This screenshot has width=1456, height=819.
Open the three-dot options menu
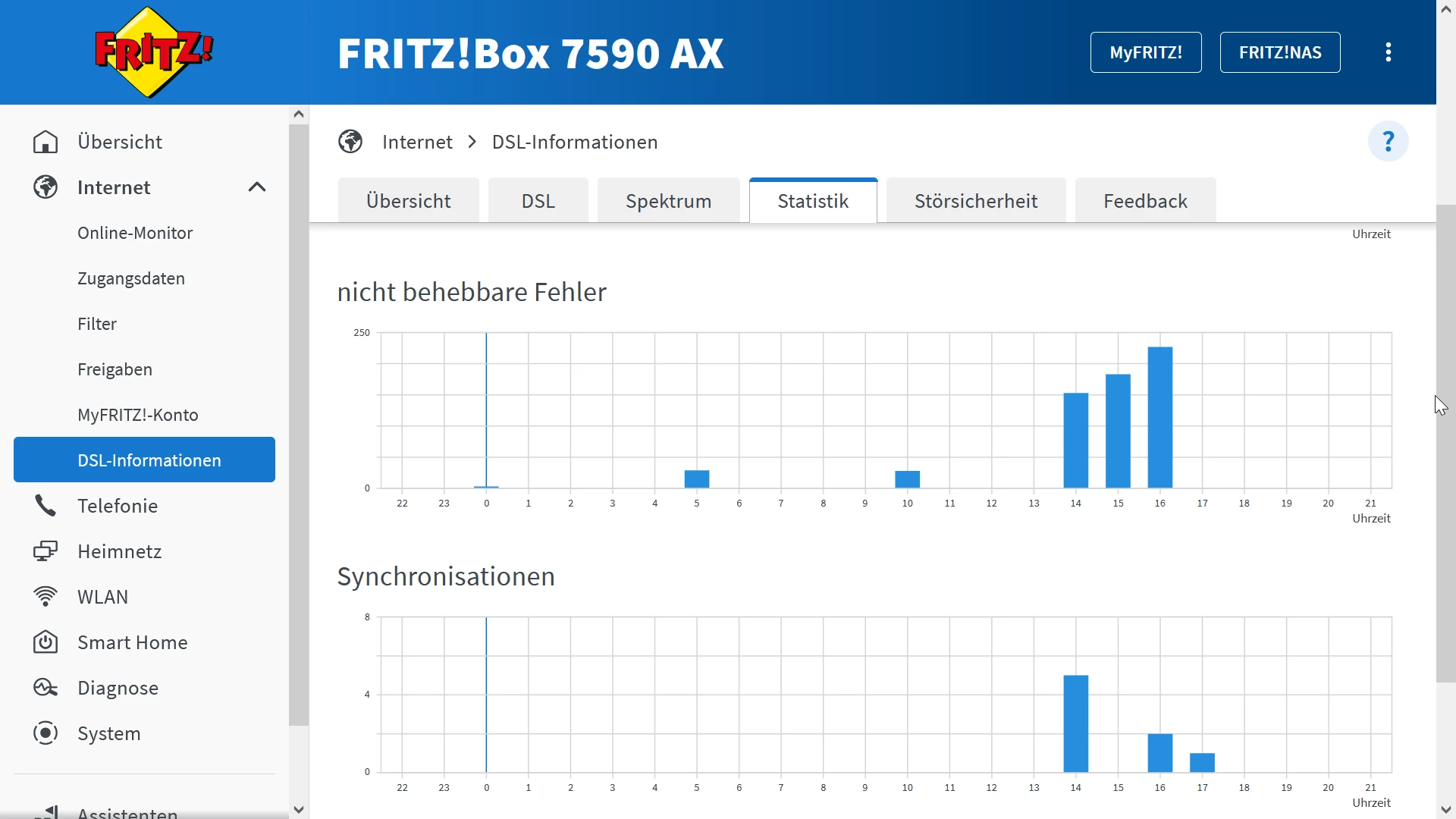pyautogui.click(x=1388, y=52)
